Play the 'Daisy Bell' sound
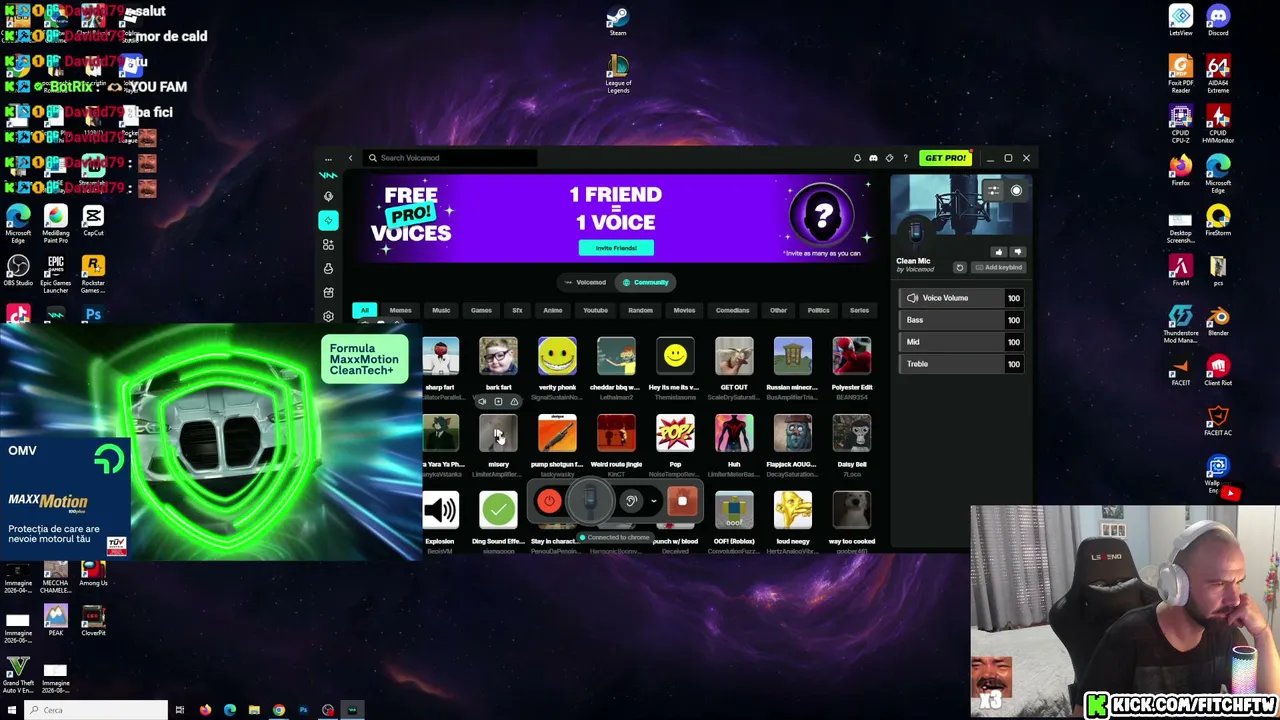The image size is (1280, 720). coord(852,434)
